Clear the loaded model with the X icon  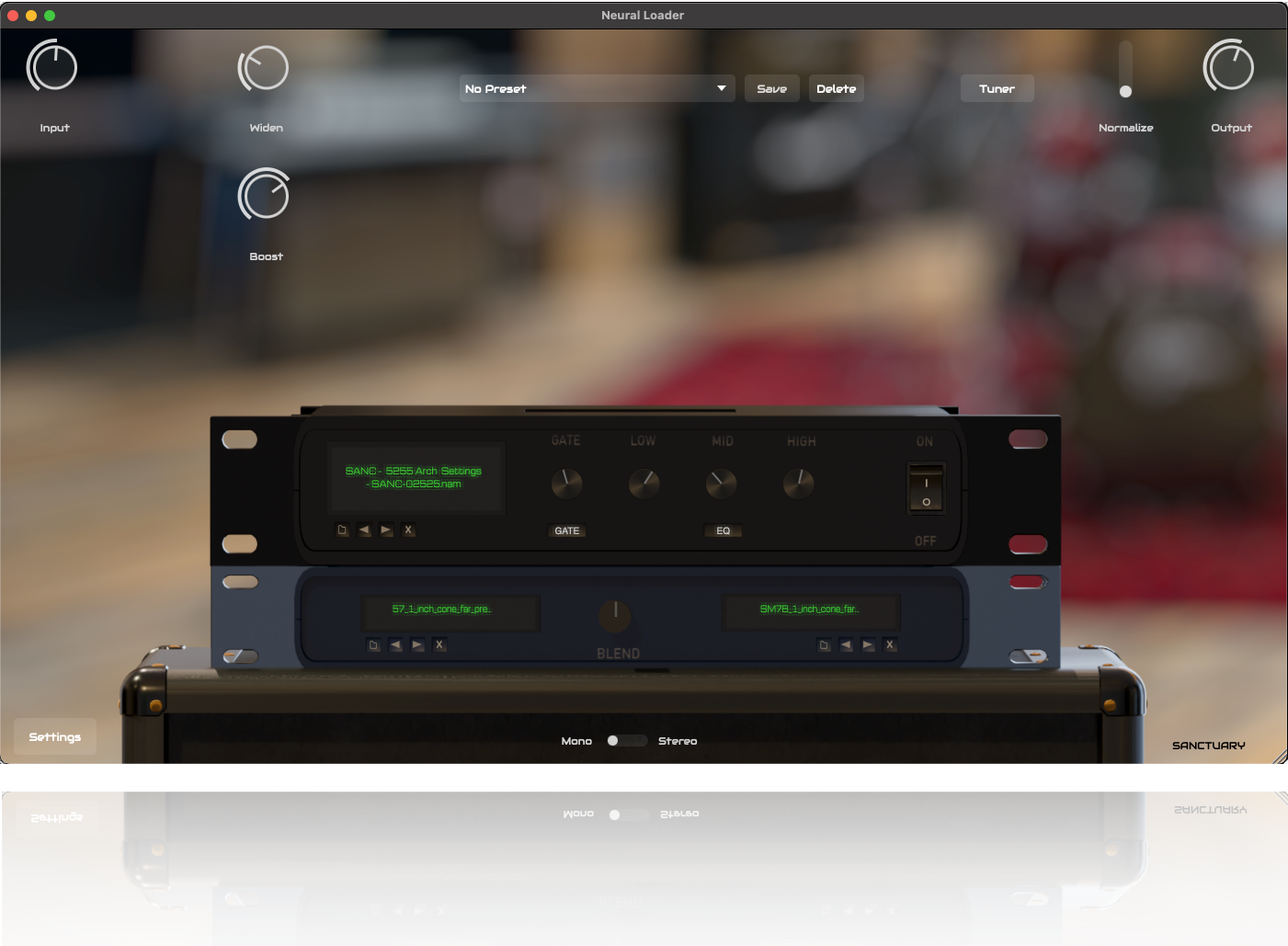click(x=408, y=530)
